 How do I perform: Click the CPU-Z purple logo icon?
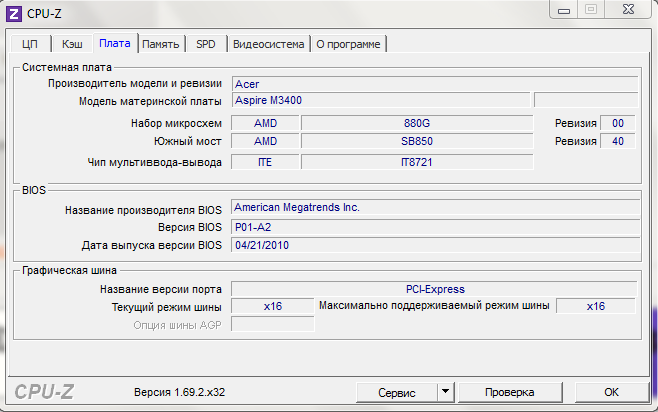pyautogui.click(x=13, y=13)
